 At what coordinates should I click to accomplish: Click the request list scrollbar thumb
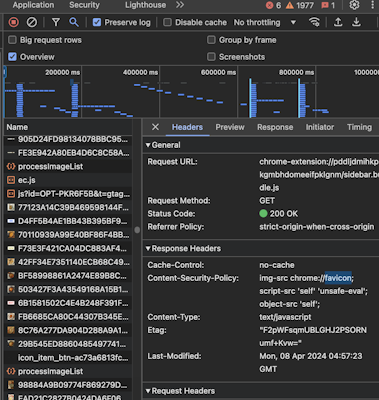pos(137,230)
